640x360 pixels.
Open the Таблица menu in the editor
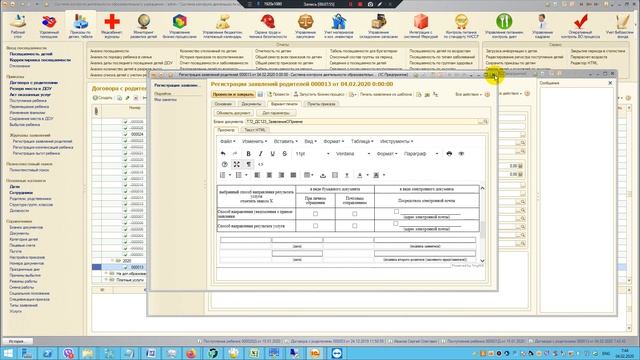(362, 141)
